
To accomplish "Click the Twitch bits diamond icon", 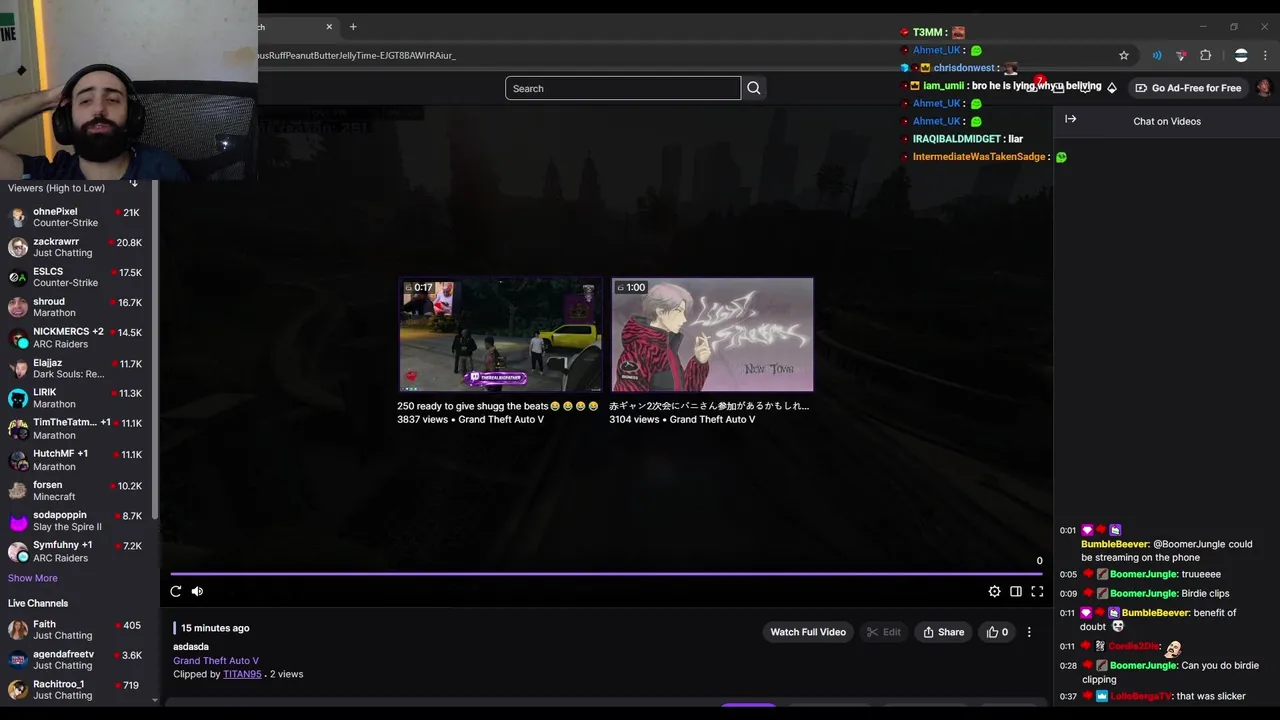I will (x=1111, y=88).
